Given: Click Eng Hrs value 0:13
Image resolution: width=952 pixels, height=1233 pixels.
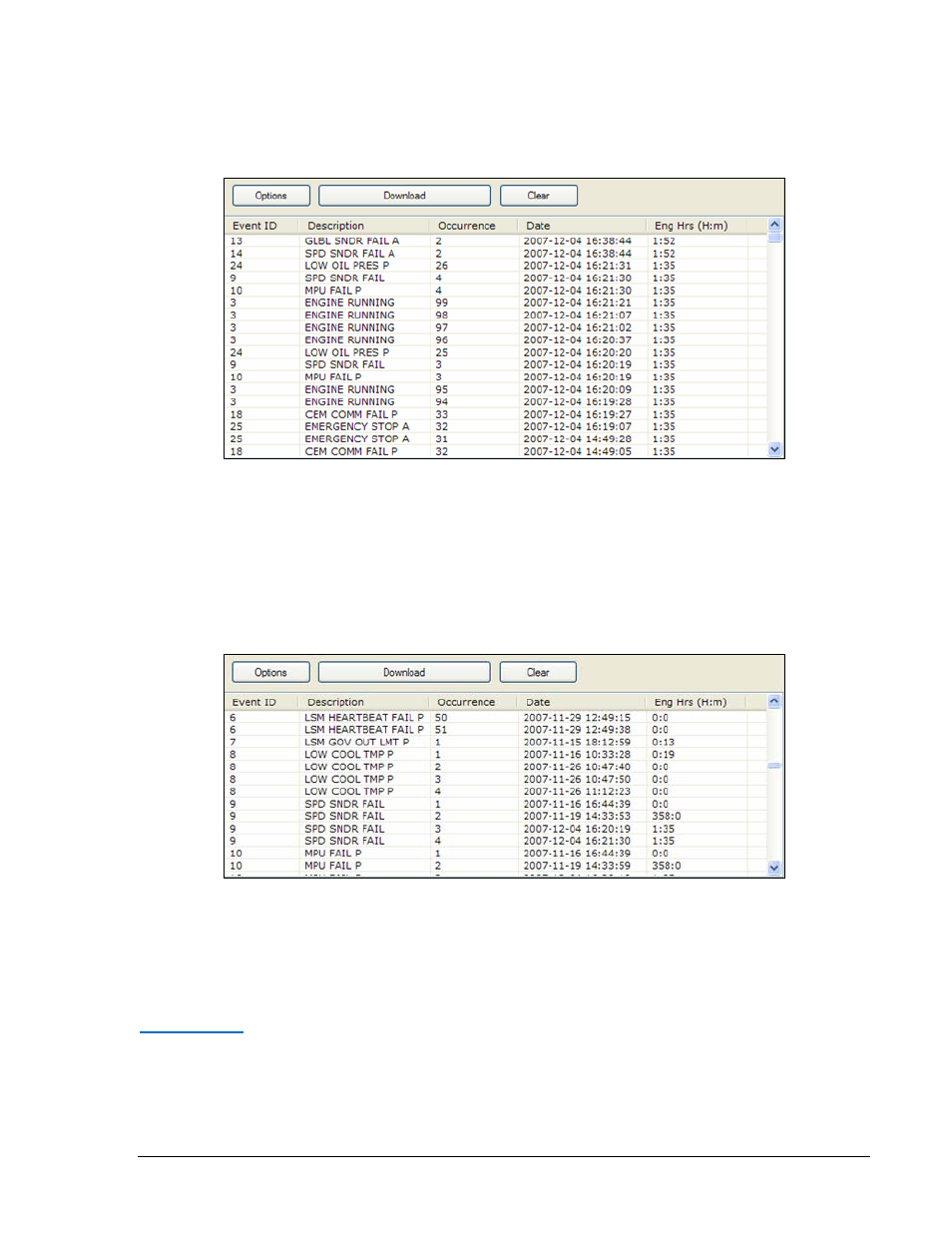Looking at the screenshot, I should pos(664,742).
